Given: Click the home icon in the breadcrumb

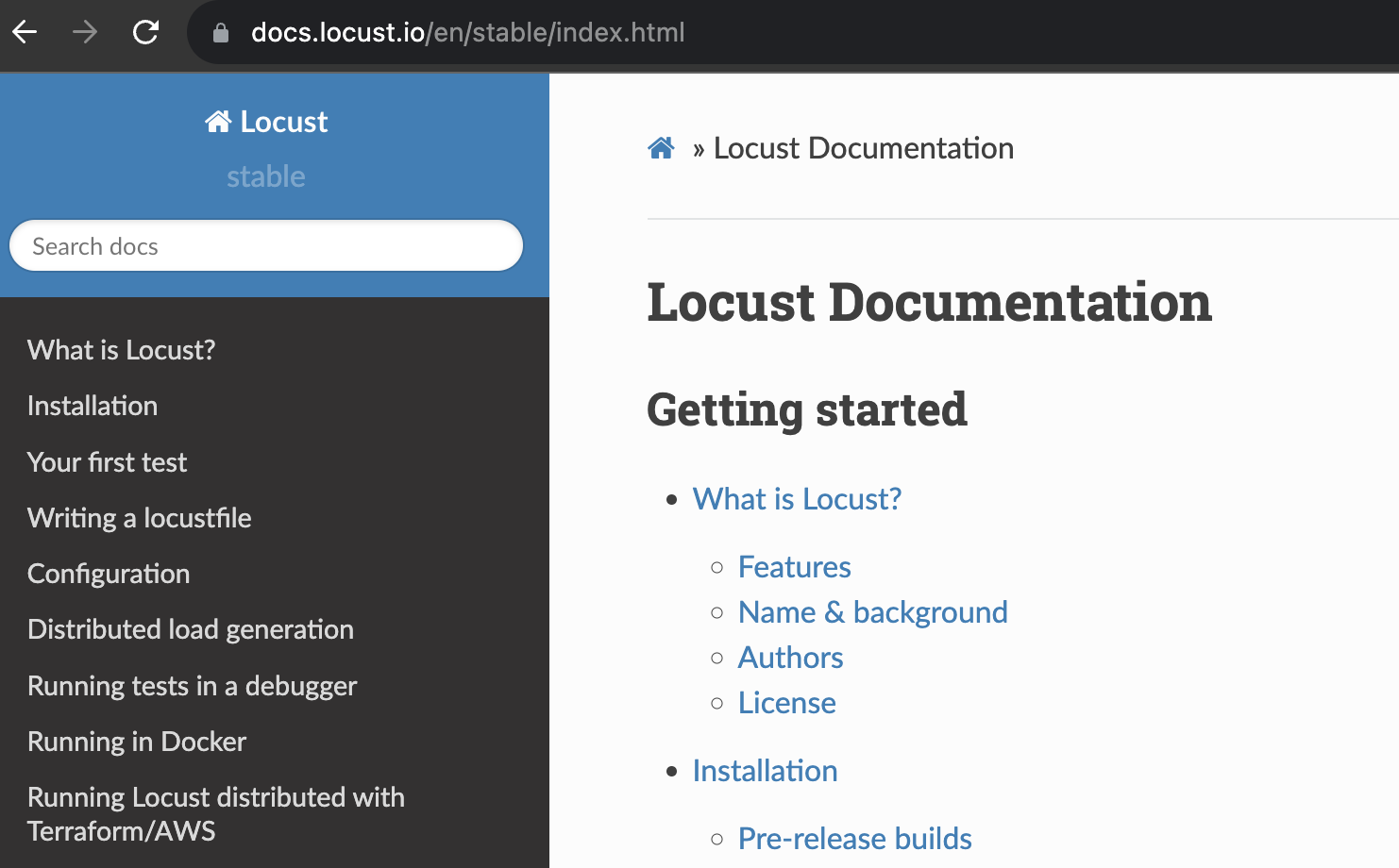Looking at the screenshot, I should click(x=661, y=148).
